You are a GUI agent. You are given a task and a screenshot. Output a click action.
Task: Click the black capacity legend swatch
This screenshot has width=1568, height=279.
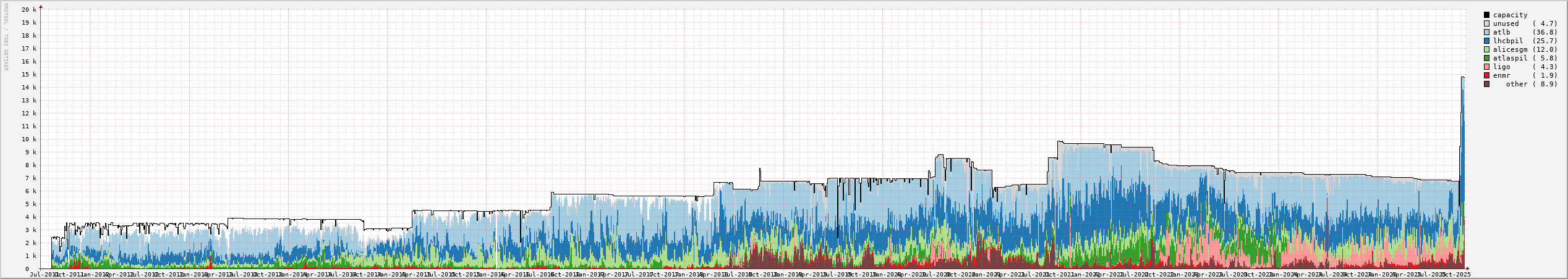(1486, 15)
